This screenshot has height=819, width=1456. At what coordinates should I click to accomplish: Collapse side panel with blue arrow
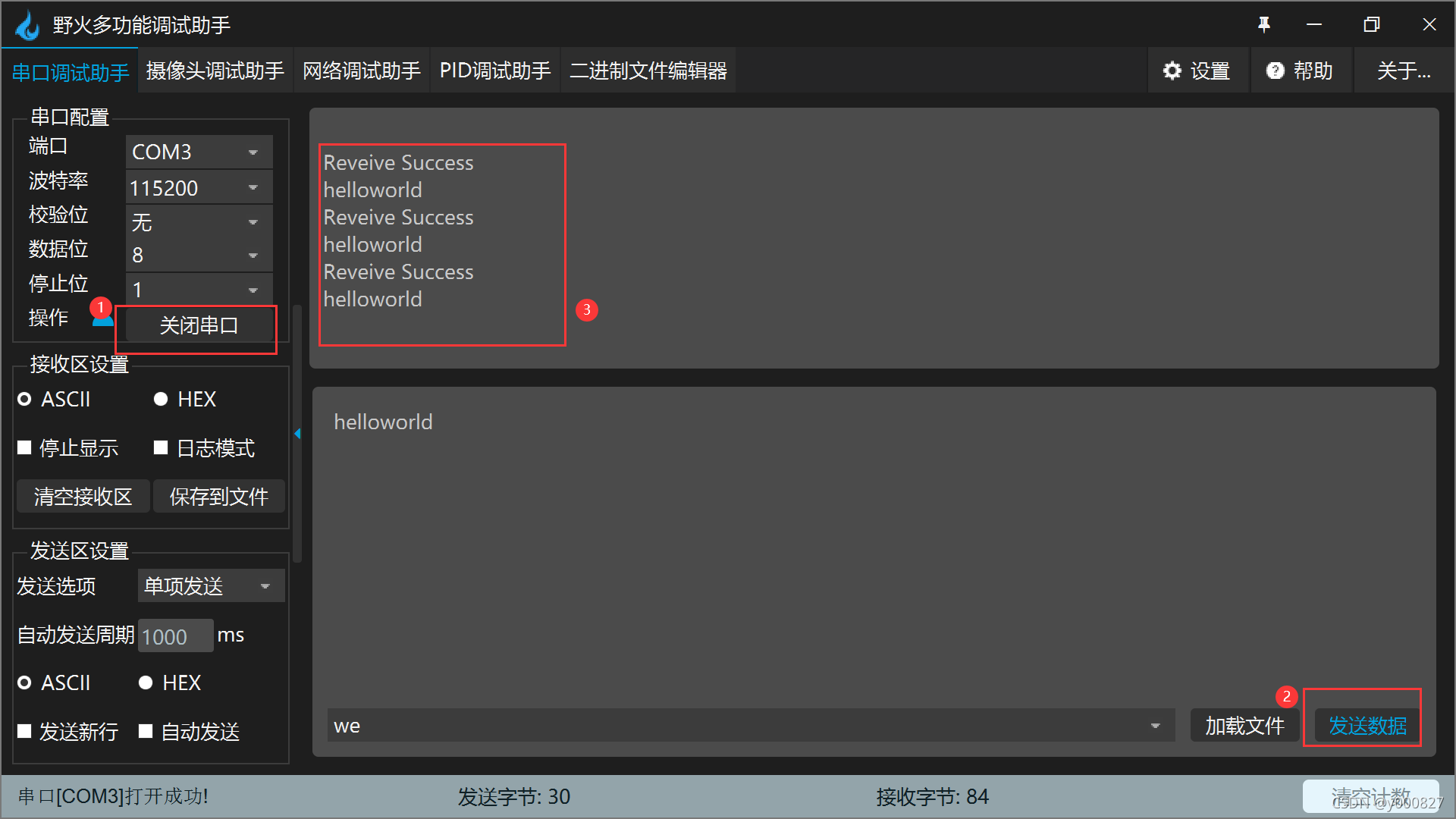point(297,434)
